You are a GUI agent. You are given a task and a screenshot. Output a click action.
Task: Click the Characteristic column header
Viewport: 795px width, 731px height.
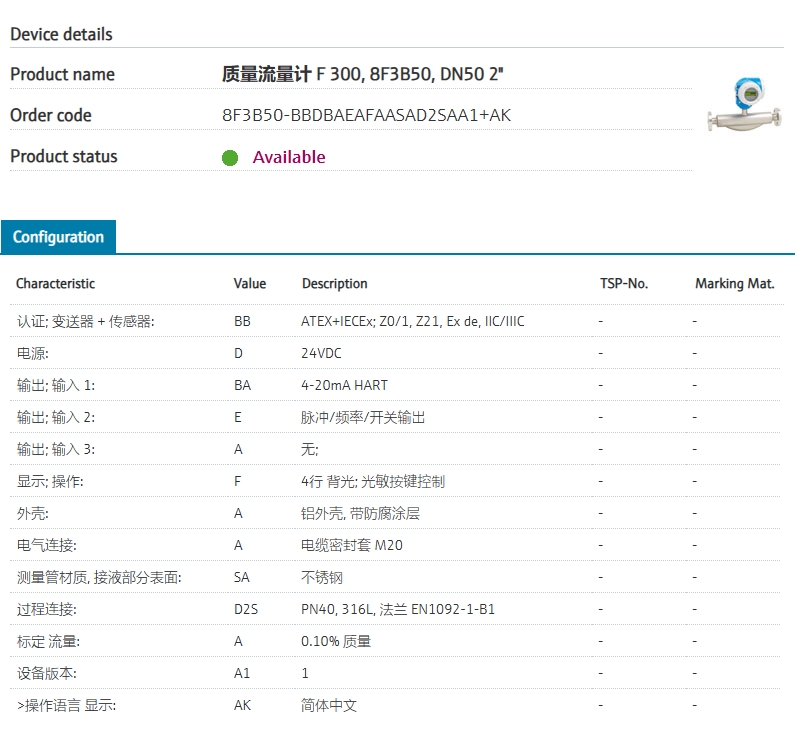(55, 283)
